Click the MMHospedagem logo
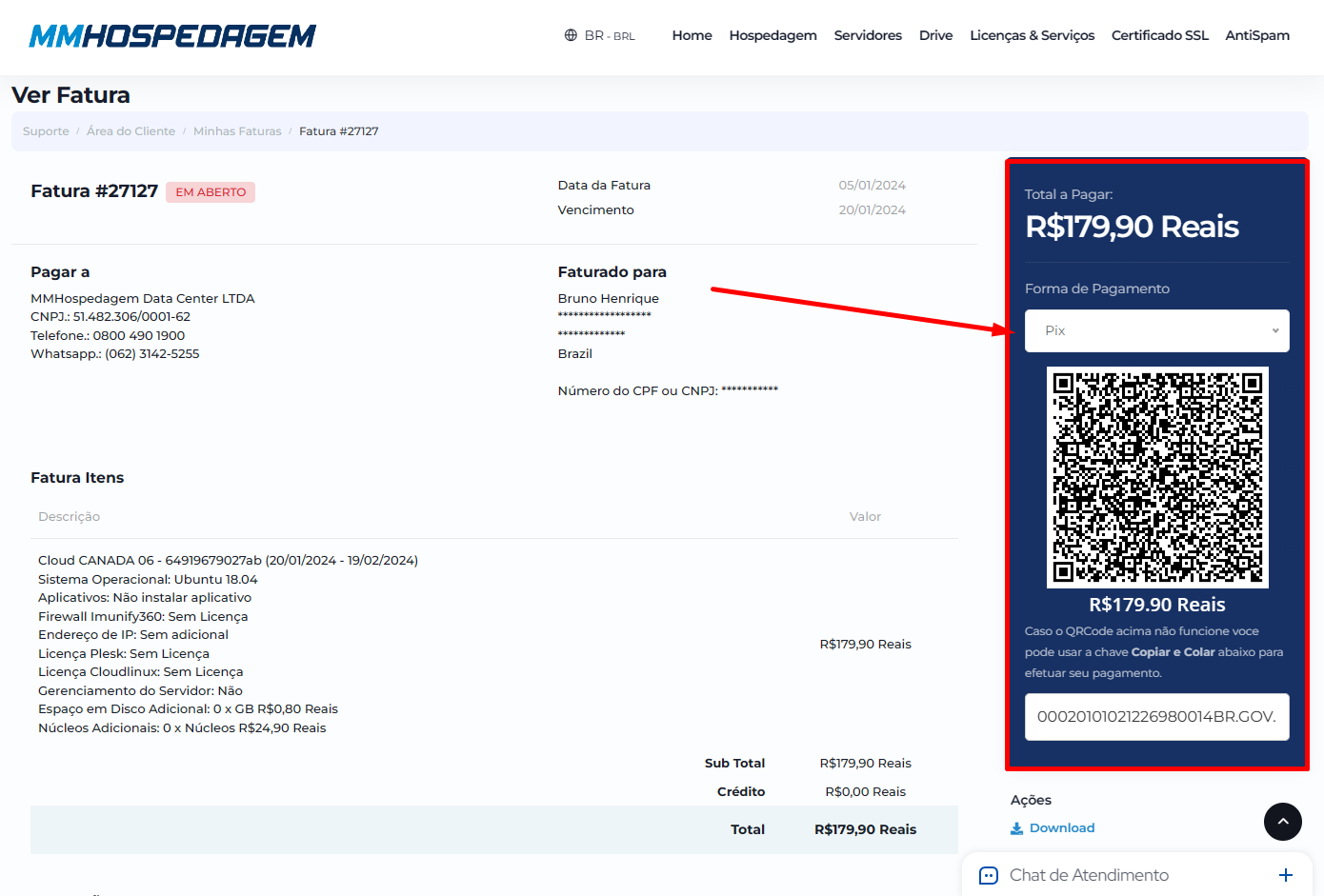The image size is (1324, 896). (172, 36)
